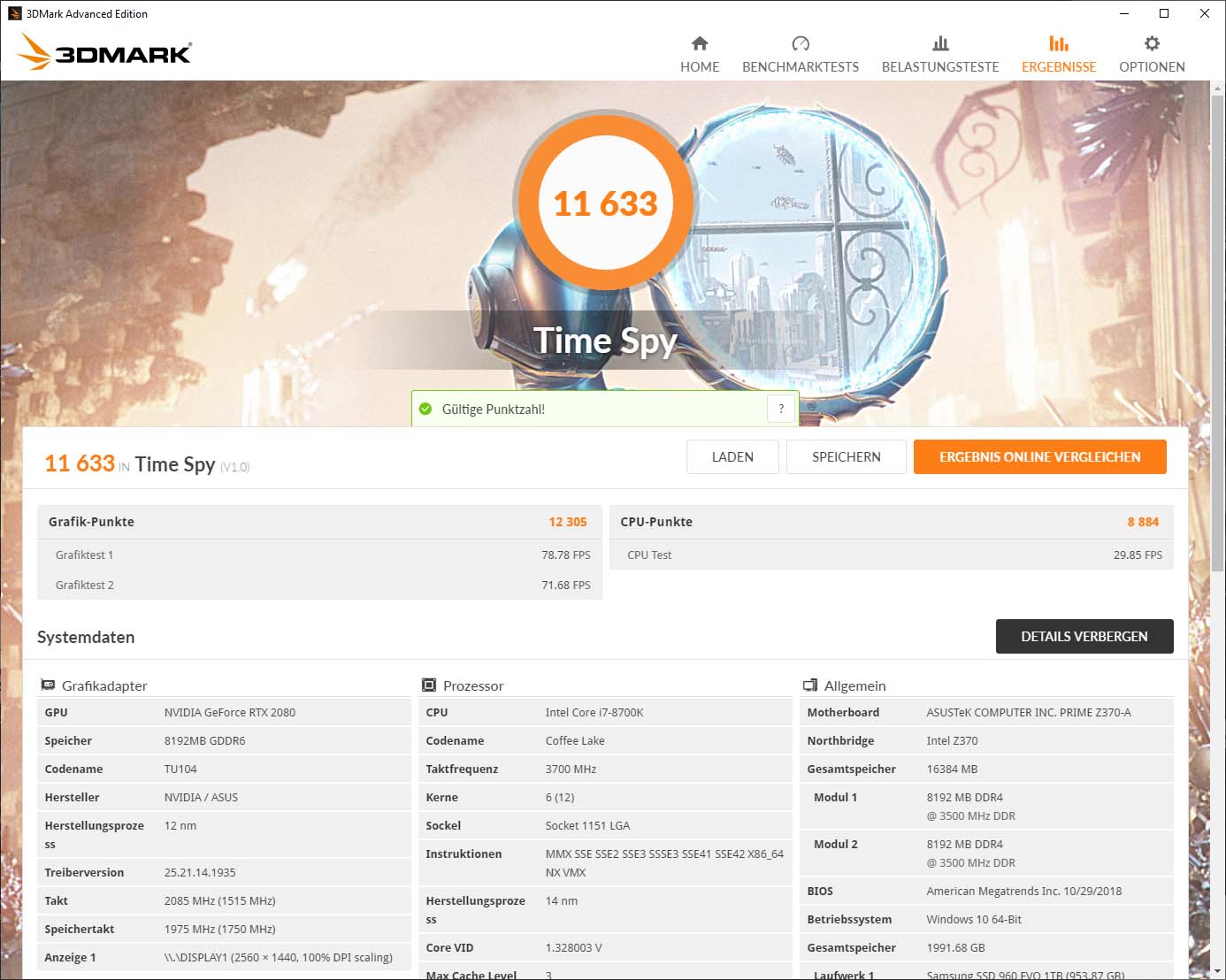This screenshot has width=1226, height=980.
Task: Click the 29.85 FPS value
Action: (1138, 555)
